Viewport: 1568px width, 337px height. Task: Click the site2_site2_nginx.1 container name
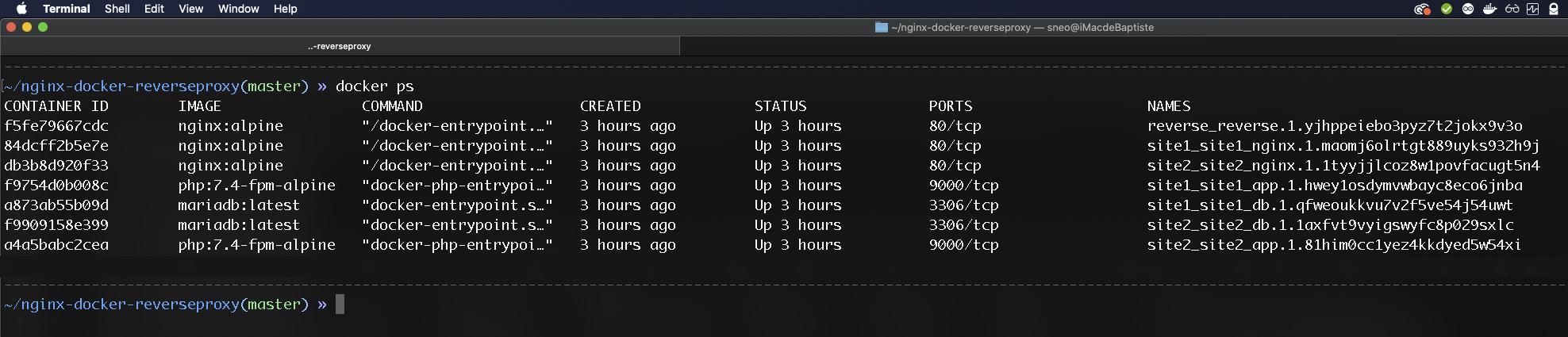click(x=1343, y=166)
